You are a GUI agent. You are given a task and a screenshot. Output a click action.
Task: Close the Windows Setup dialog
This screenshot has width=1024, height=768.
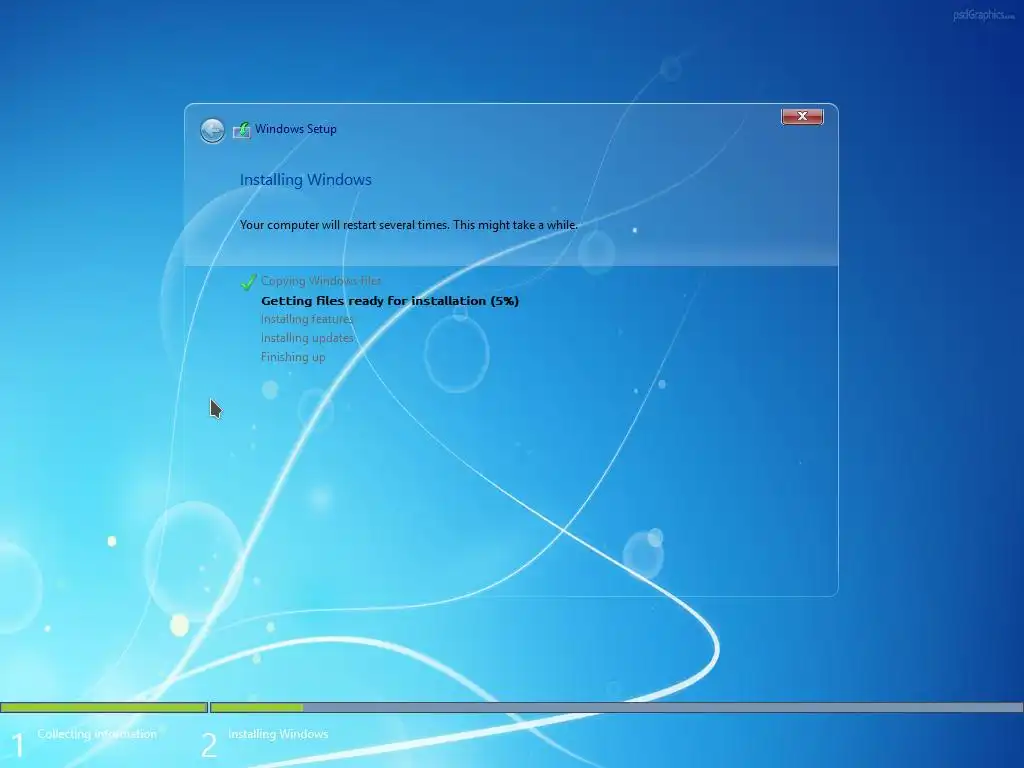(802, 116)
